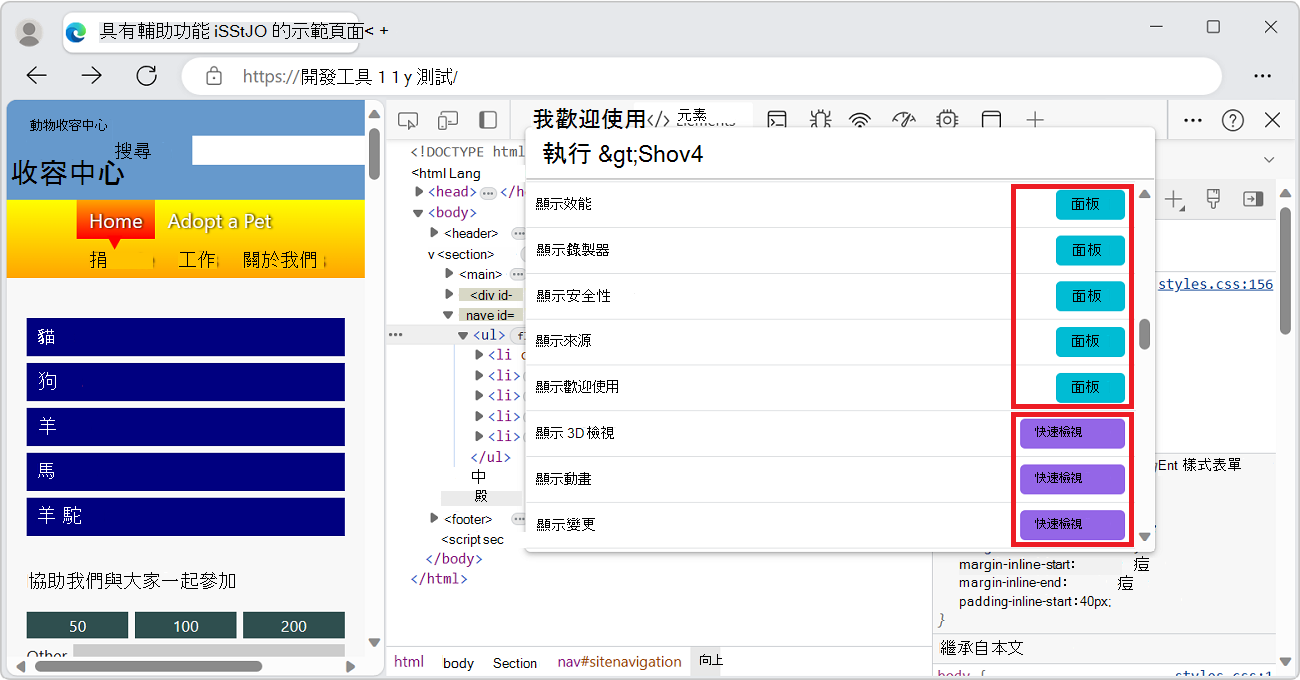Click 快速檢視 badge beside 顯示動畫
The image size is (1300, 680).
1072,479
